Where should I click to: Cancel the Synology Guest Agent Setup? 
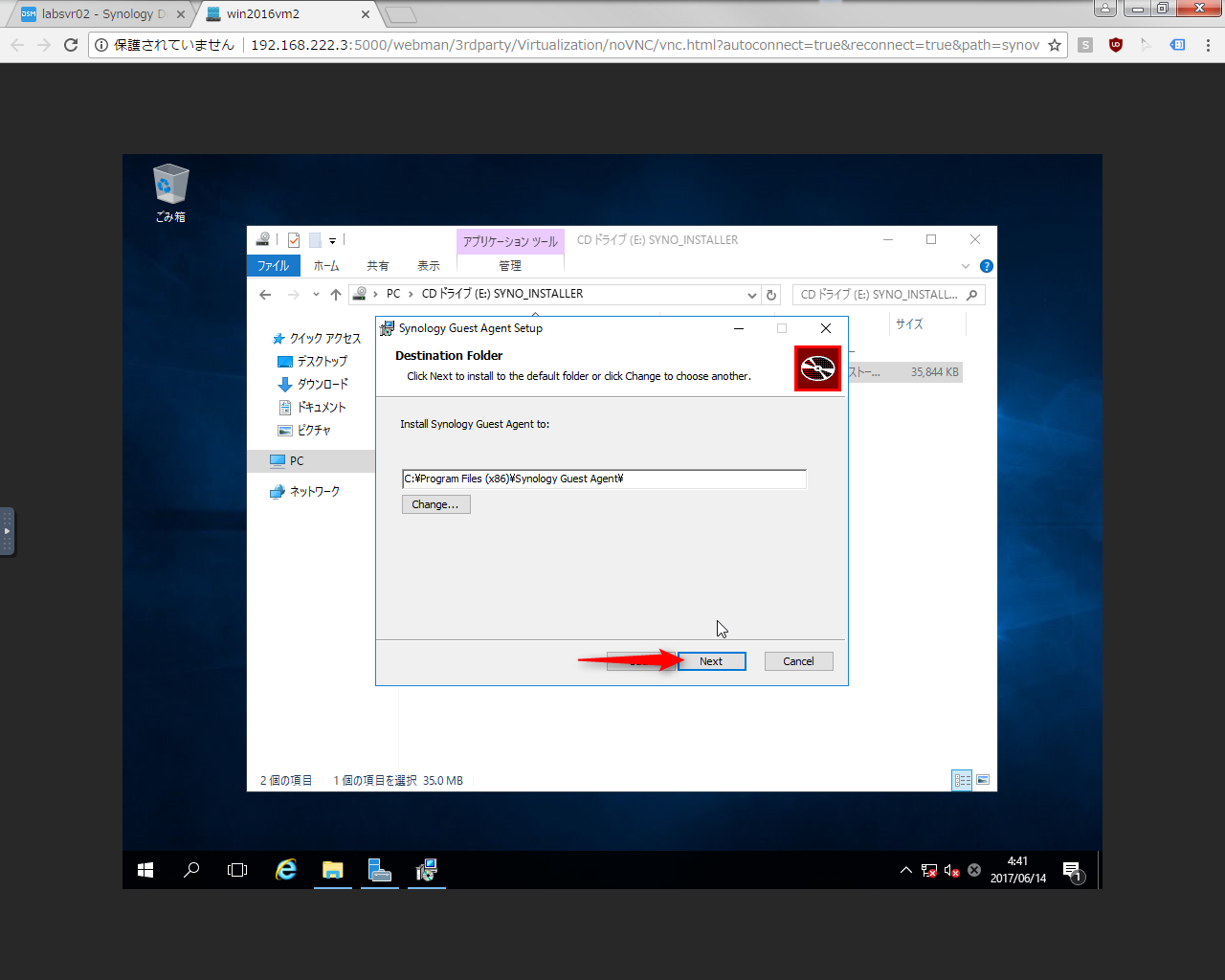(798, 661)
